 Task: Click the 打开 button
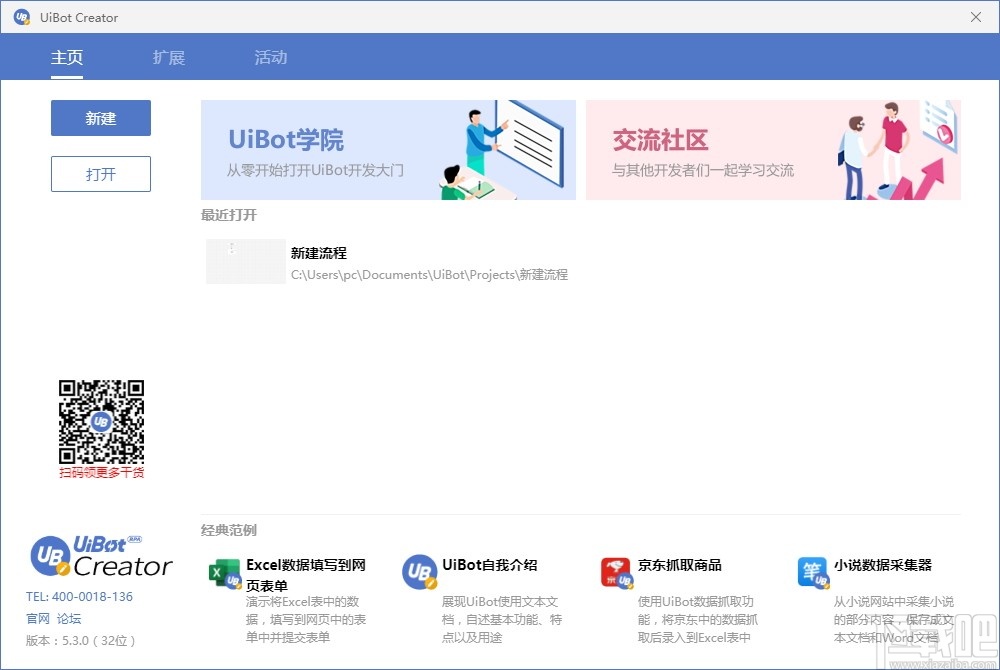tap(101, 174)
